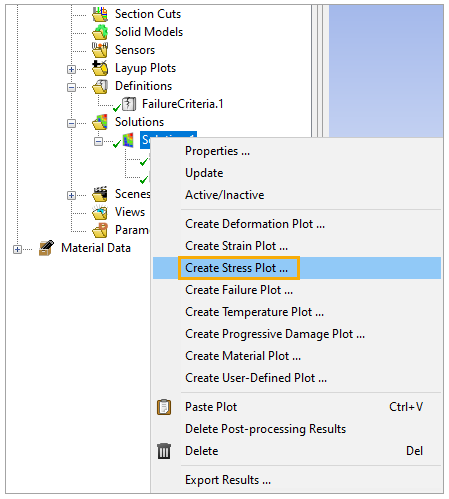Collapse the Definitions tree node
The height and width of the screenshot is (499, 449).
click(71, 87)
